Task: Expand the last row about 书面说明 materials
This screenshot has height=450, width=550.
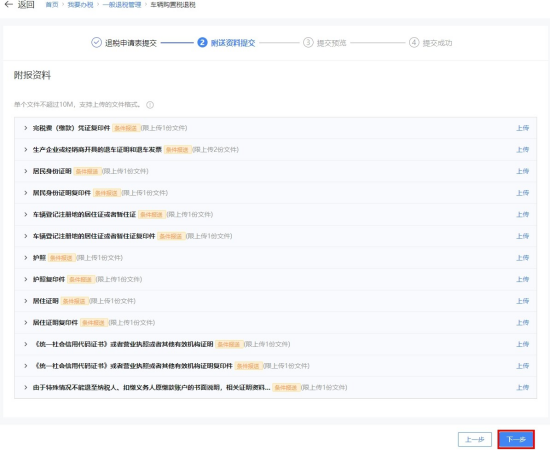Action: click(26, 388)
